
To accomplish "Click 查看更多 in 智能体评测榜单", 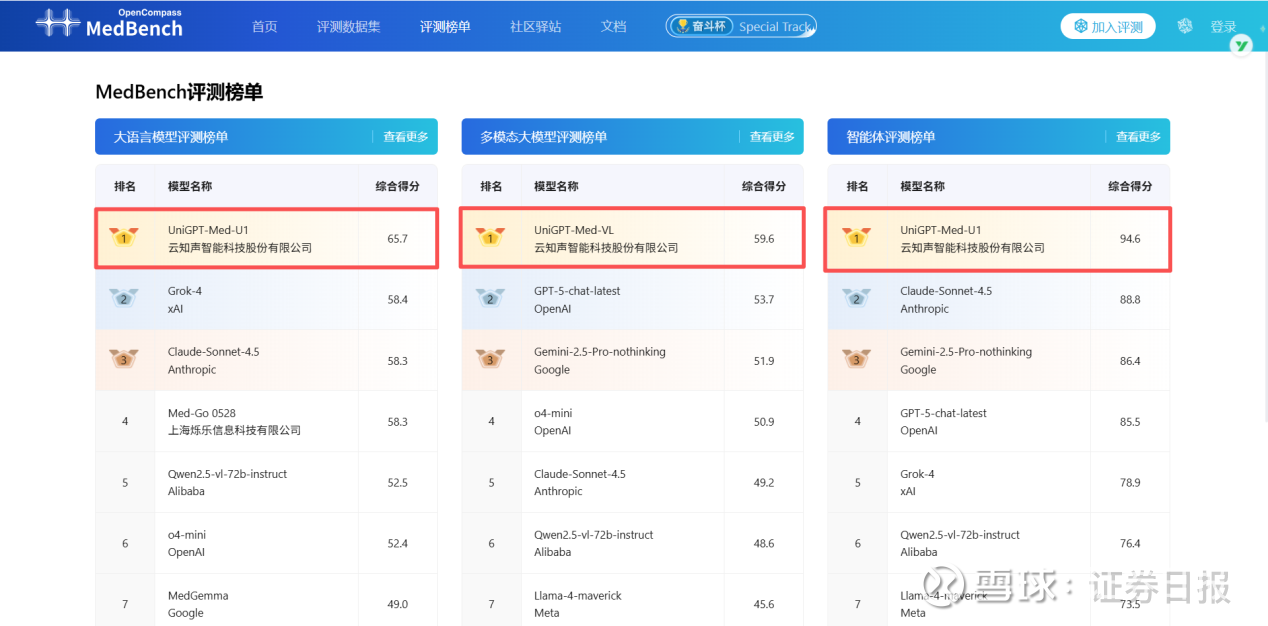I will coord(1139,137).
